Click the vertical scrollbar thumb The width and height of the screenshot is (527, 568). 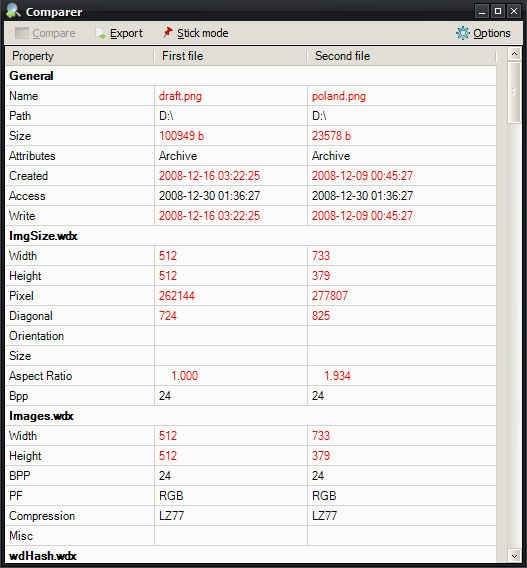point(514,92)
